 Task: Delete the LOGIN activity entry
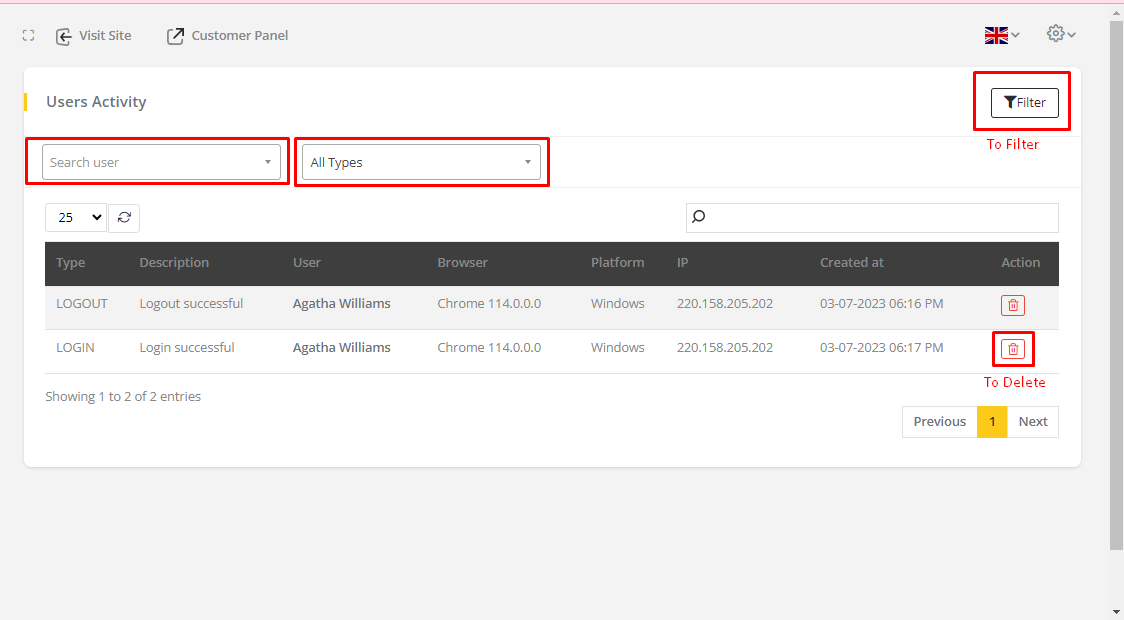tap(1012, 349)
